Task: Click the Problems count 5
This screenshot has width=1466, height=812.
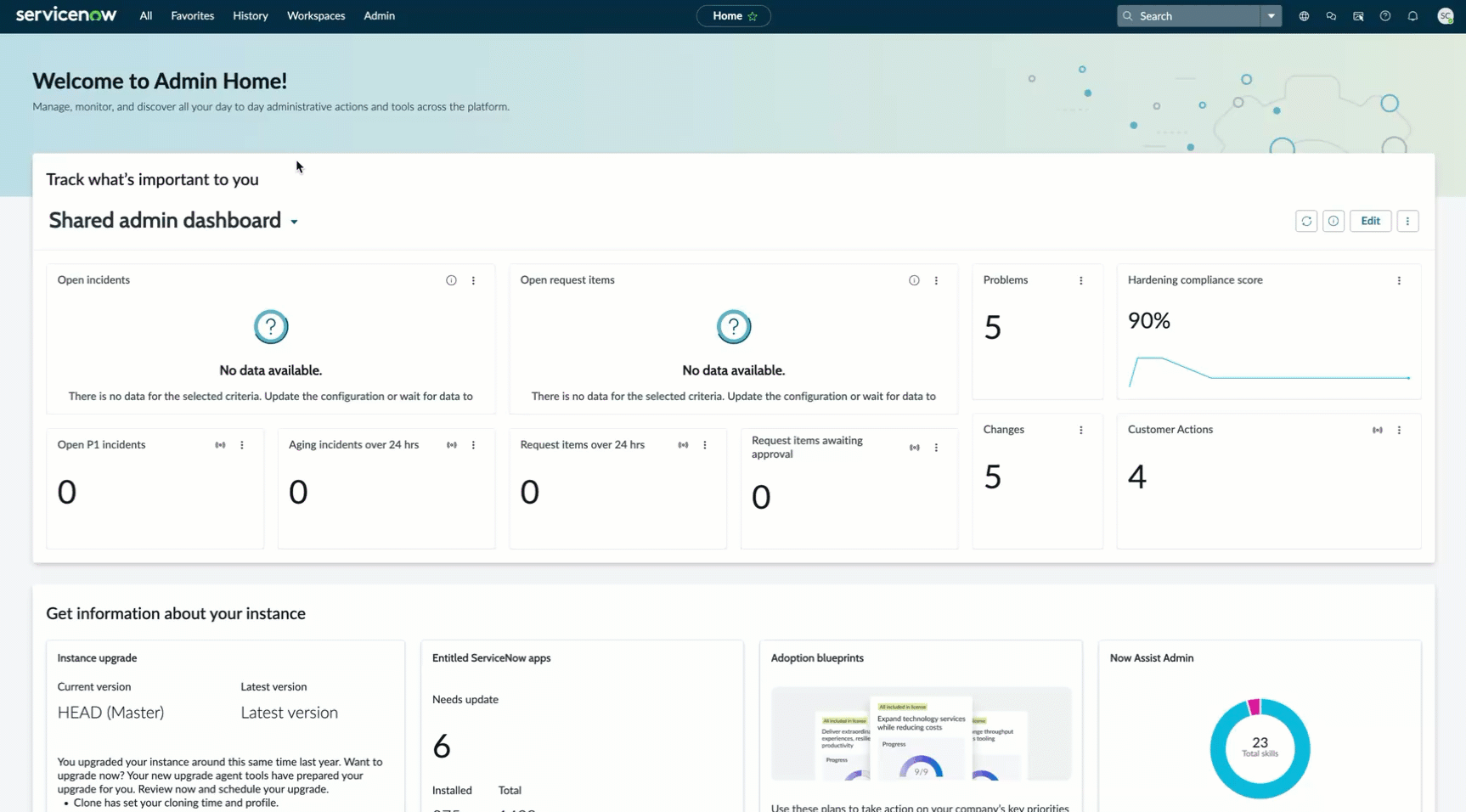Action: [993, 327]
